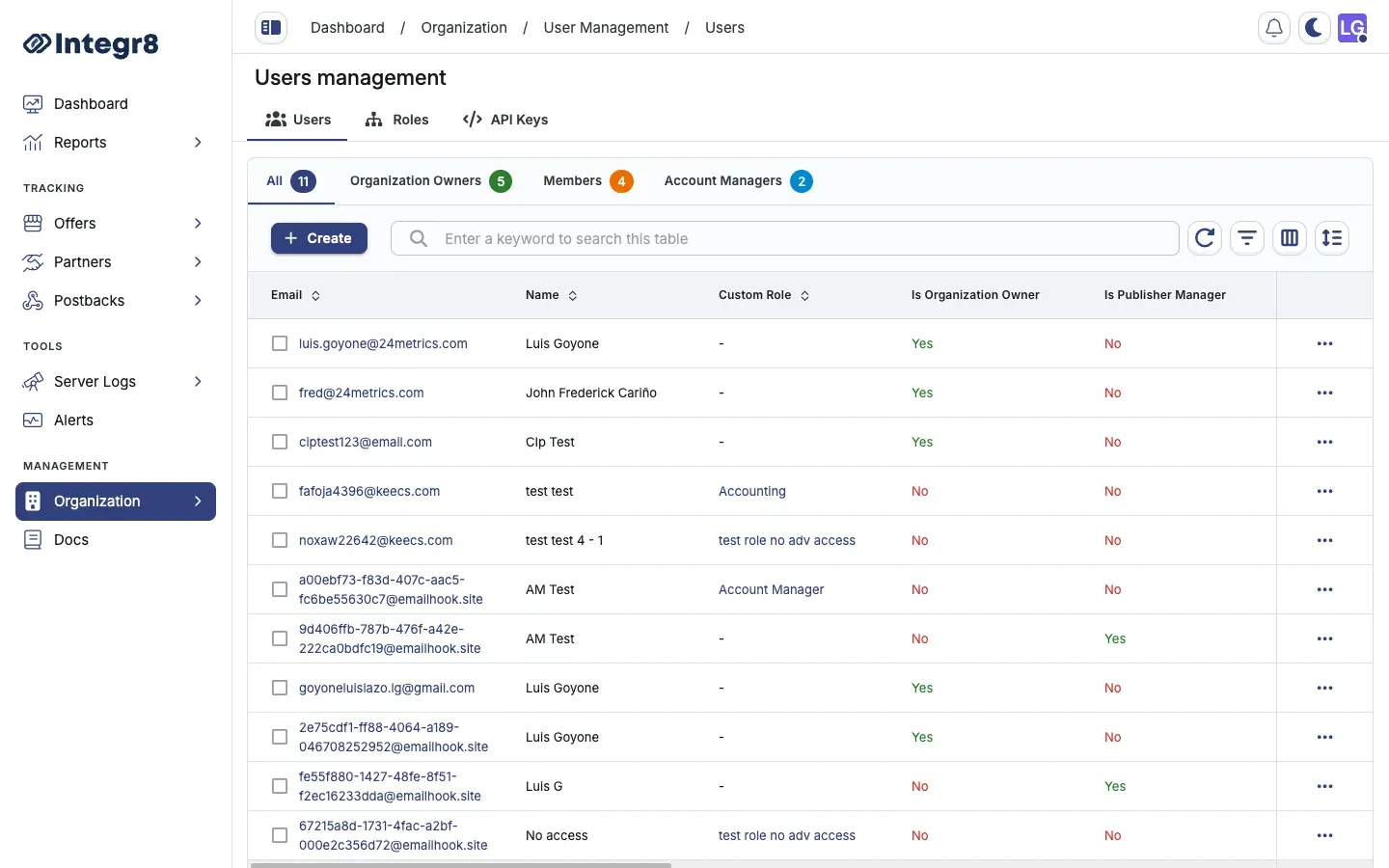The height and width of the screenshot is (868, 1389).
Task: Switch to the Roles tab
Action: [396, 120]
